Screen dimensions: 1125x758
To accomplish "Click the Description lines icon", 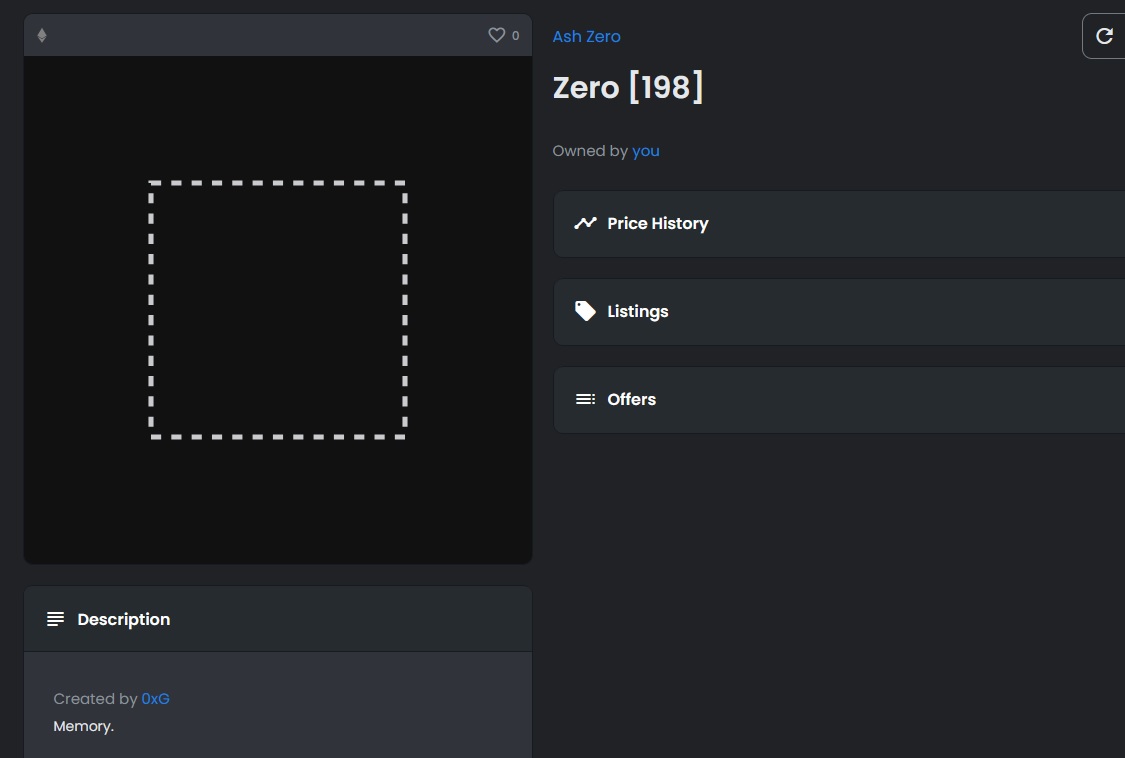I will click(x=55, y=619).
